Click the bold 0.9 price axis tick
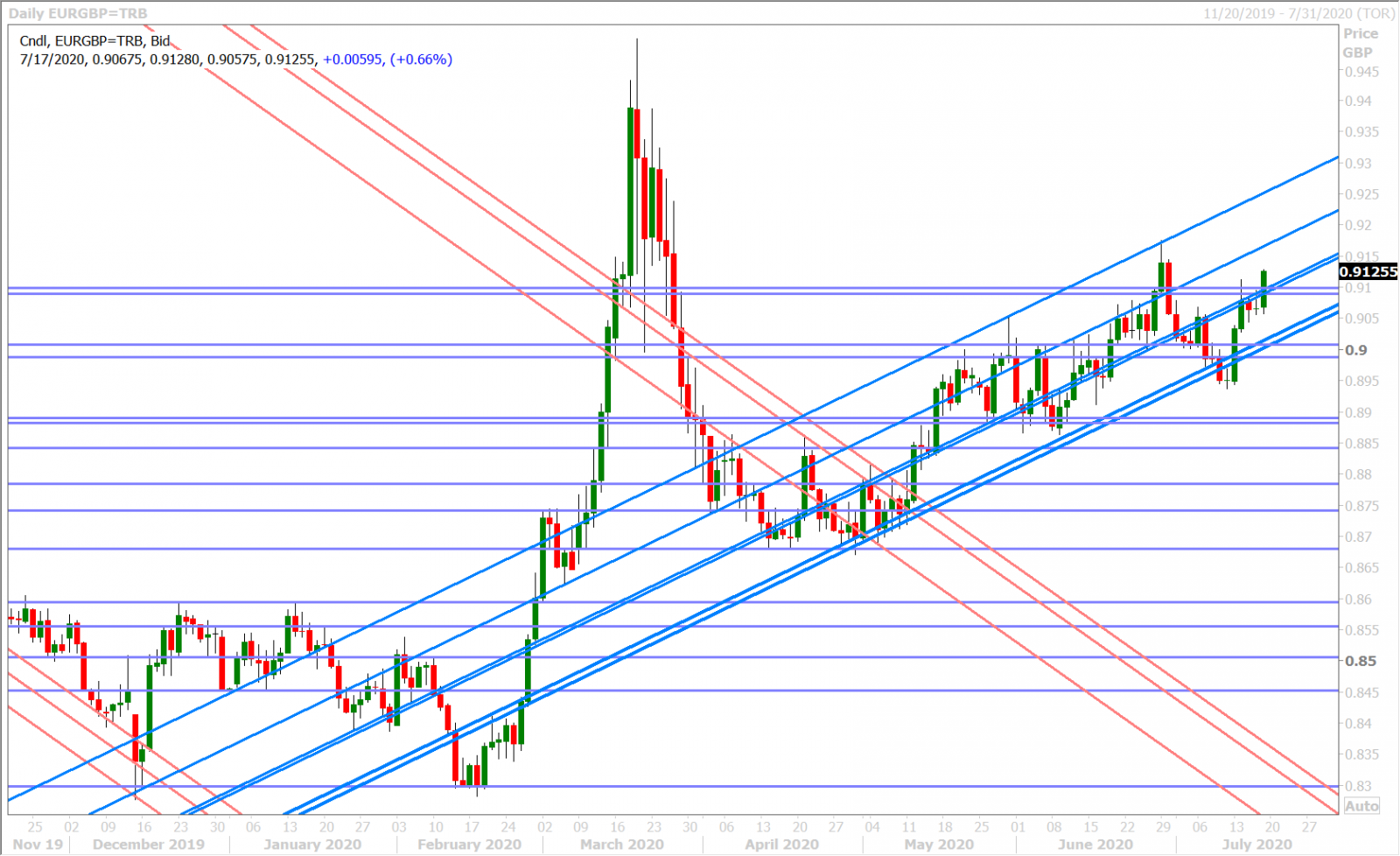The height and width of the screenshot is (856, 1400). pos(1356,350)
